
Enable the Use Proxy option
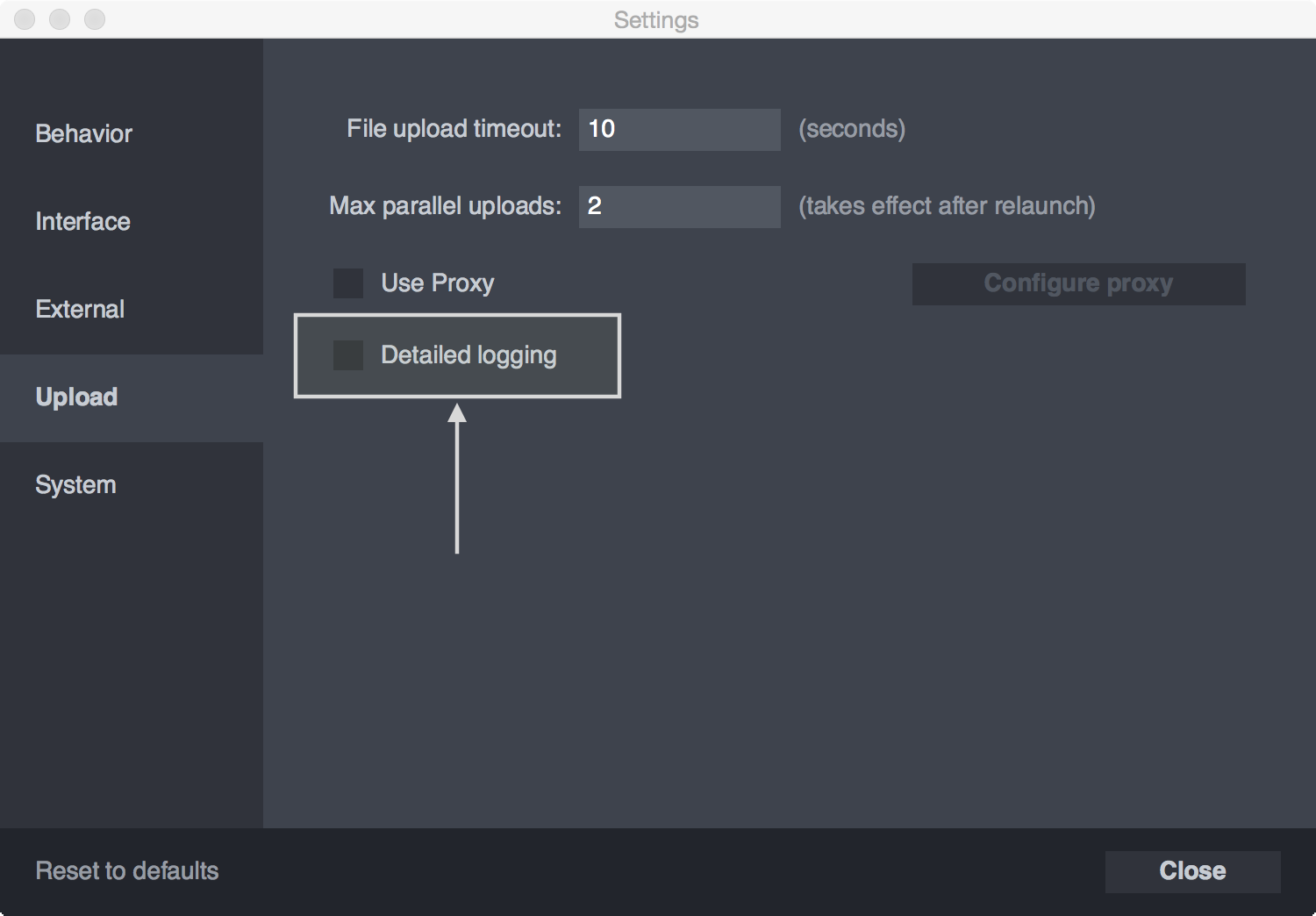tap(348, 283)
